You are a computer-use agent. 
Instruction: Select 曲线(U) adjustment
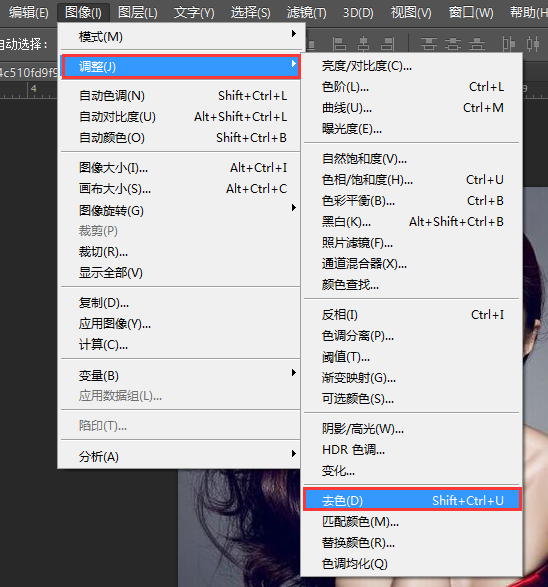pyautogui.click(x=412, y=108)
